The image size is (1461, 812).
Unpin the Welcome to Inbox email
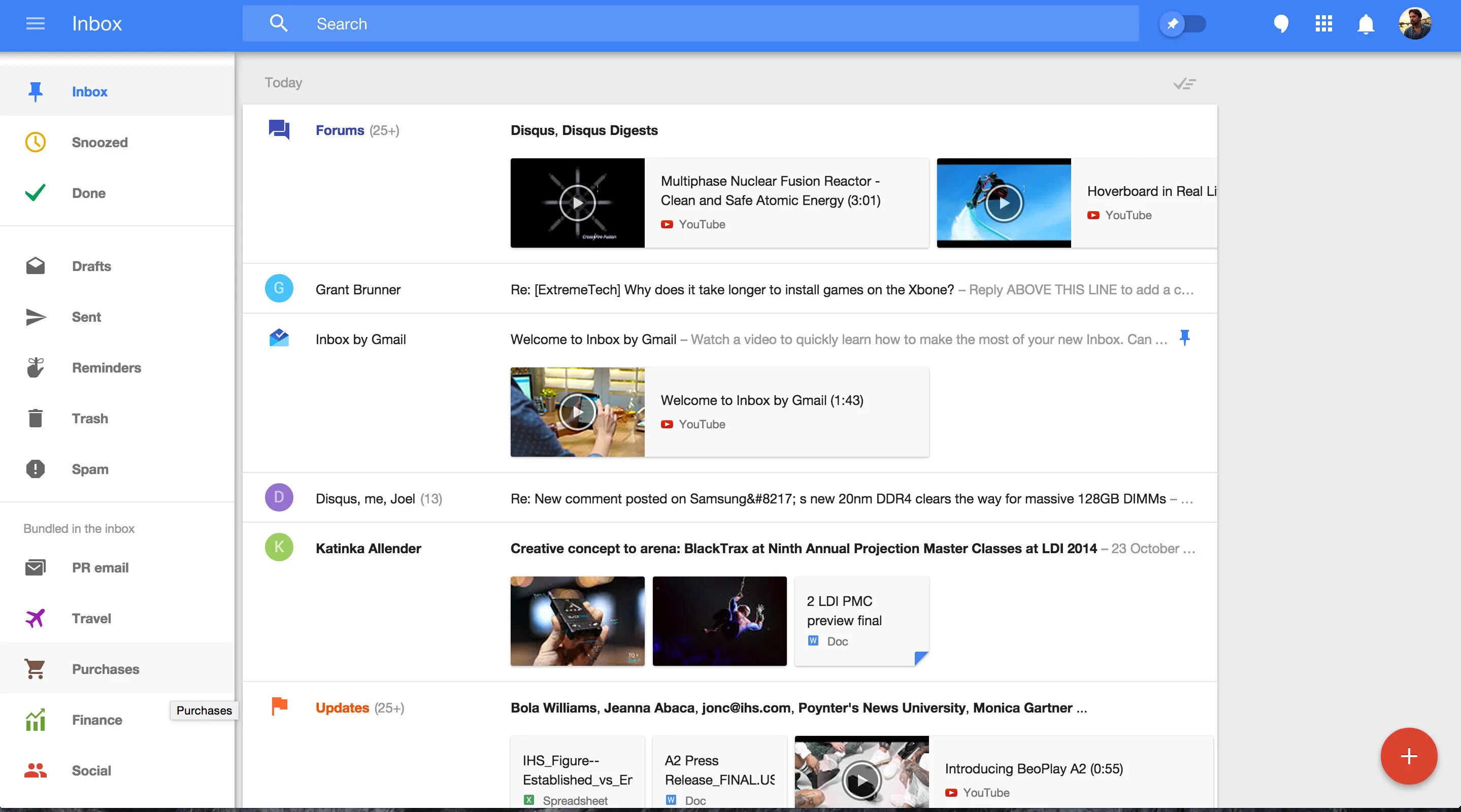[1184, 338]
